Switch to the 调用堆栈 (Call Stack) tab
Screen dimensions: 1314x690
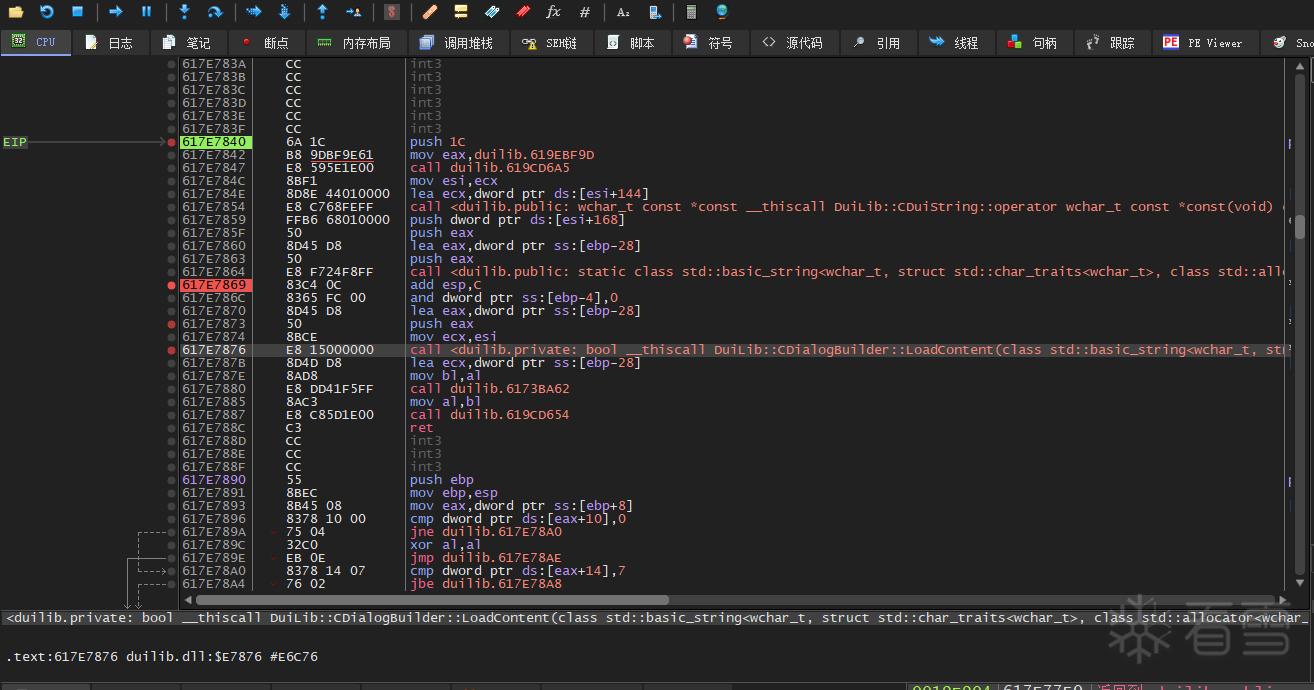456,43
